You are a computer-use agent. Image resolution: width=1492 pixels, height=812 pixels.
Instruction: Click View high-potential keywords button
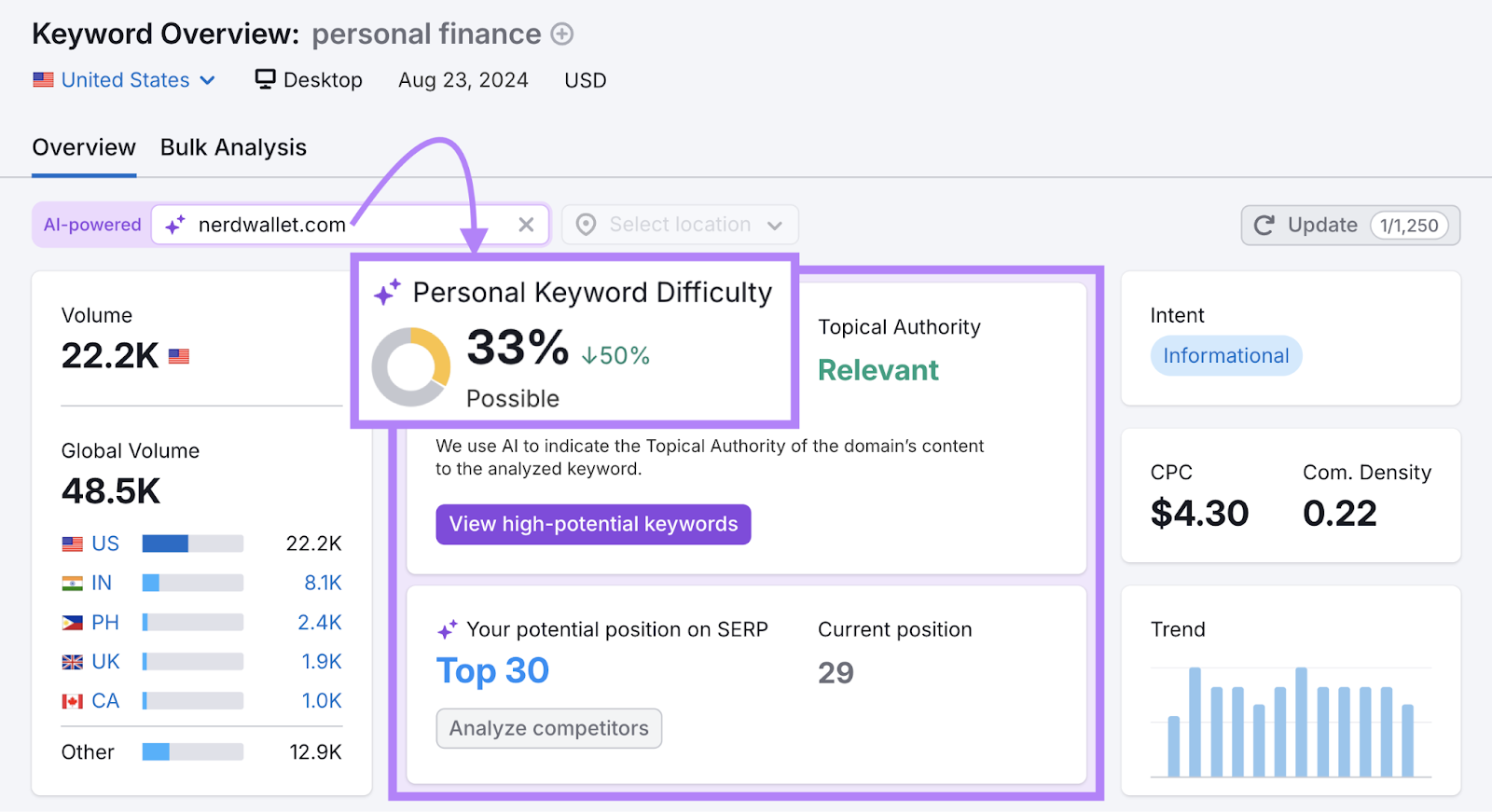coord(593,524)
